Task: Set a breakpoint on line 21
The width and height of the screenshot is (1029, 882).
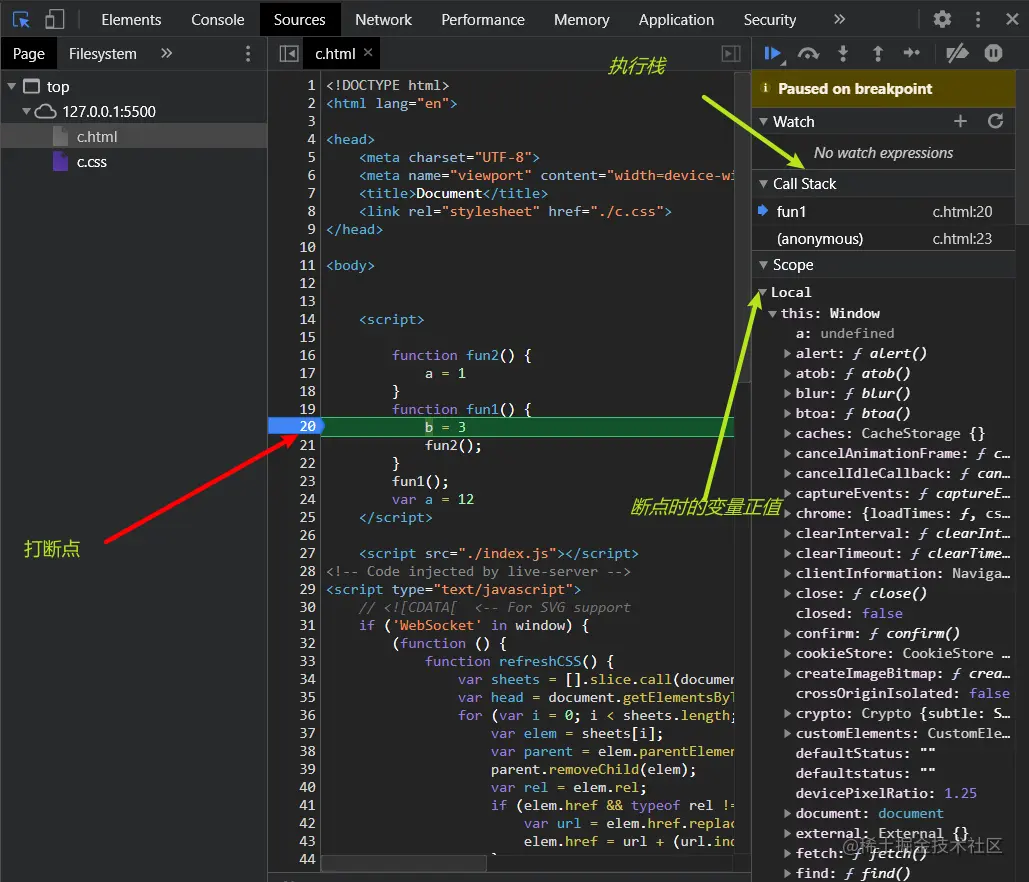Action: click(x=307, y=444)
